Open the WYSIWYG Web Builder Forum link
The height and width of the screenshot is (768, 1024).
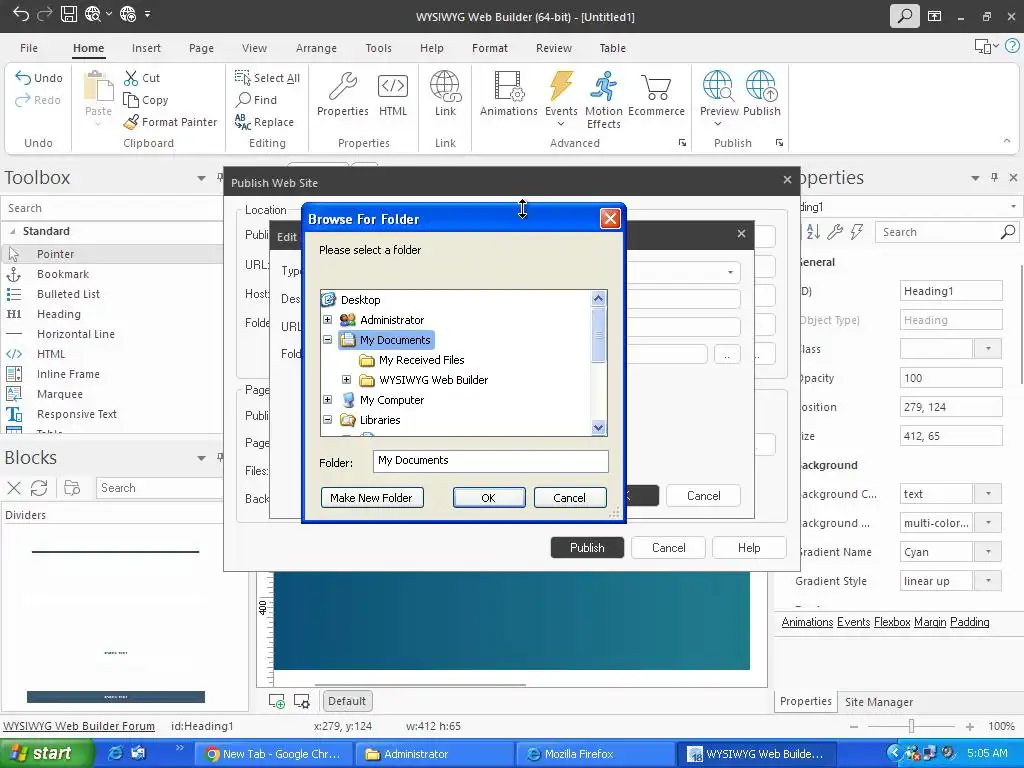(79, 726)
